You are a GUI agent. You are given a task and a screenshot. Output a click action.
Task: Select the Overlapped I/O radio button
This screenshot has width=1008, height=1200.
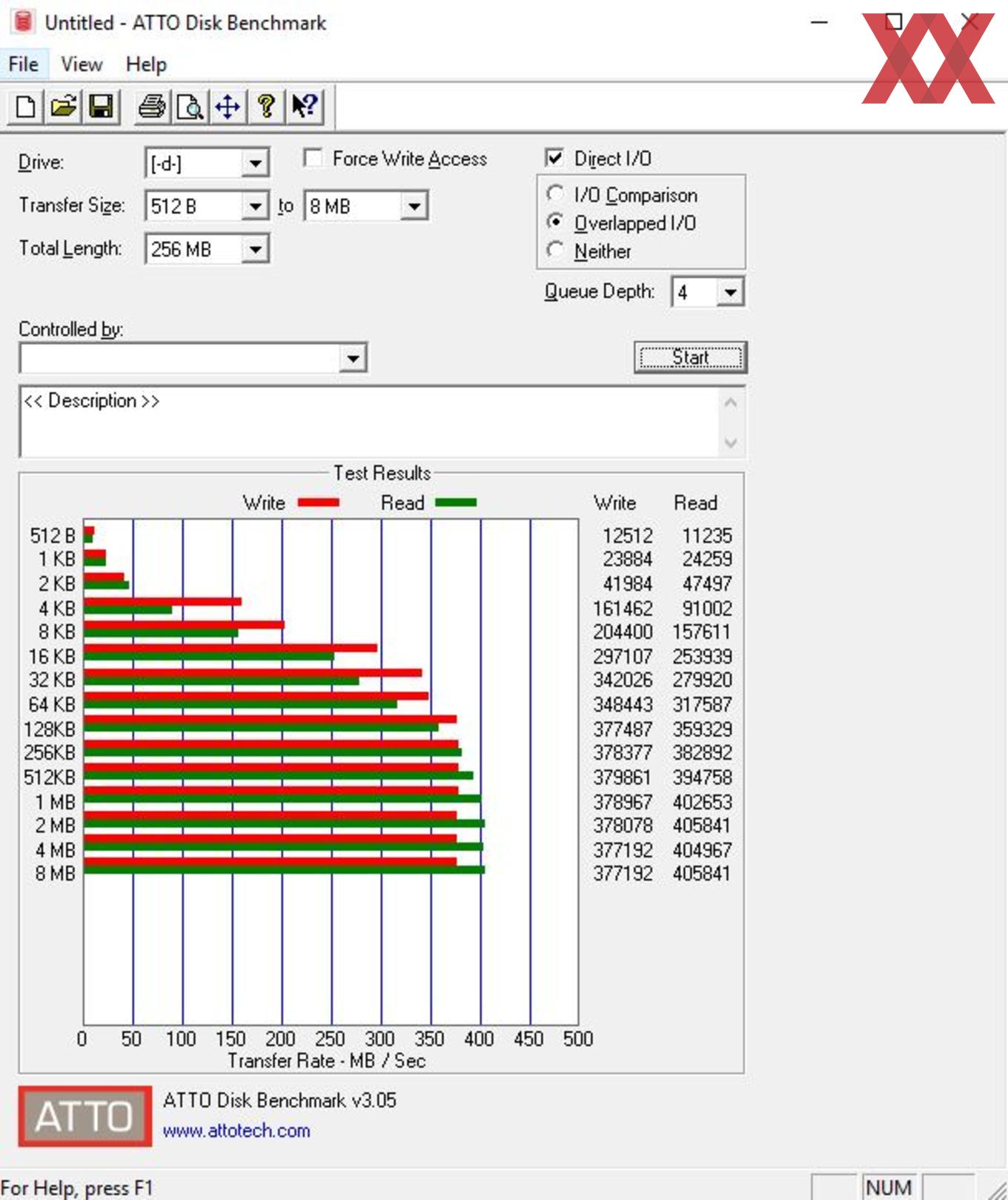tap(555, 222)
